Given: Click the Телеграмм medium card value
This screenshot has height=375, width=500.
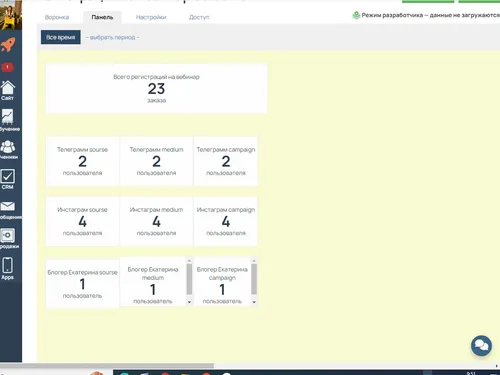Looking at the screenshot, I should 156,162.
